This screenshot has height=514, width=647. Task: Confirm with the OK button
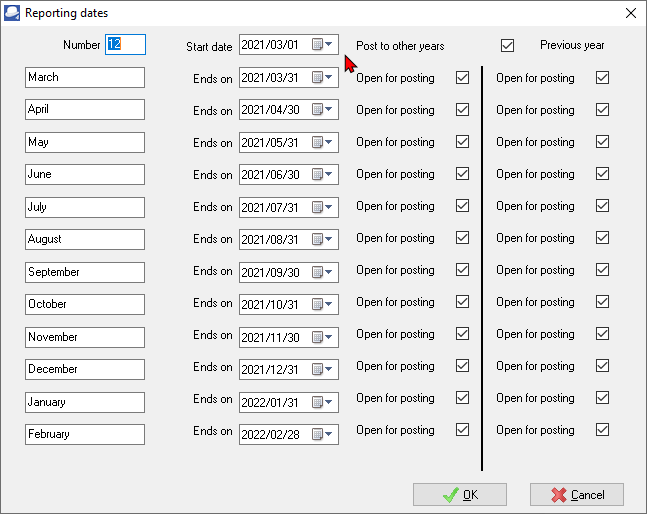pyautogui.click(x=460, y=494)
